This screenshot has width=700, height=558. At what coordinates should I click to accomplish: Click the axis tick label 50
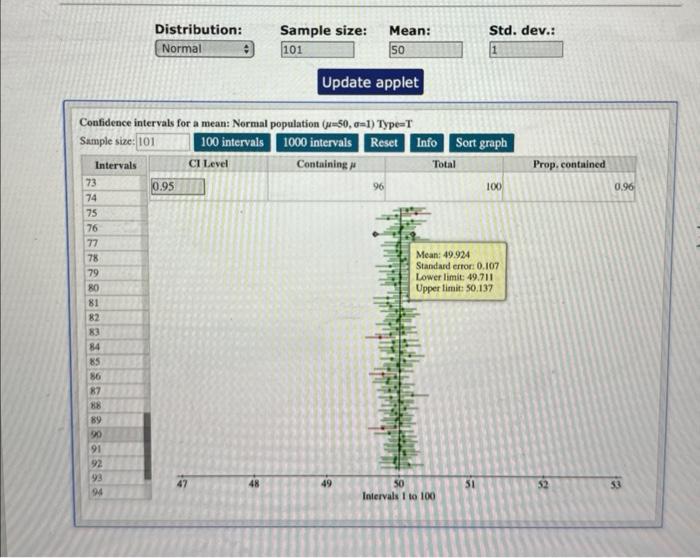(399, 484)
